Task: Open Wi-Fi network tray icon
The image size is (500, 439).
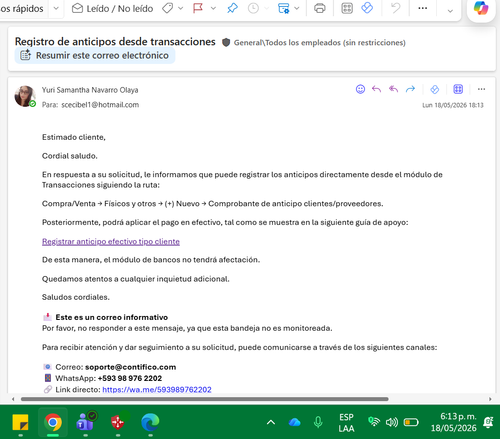Action: click(x=374, y=422)
